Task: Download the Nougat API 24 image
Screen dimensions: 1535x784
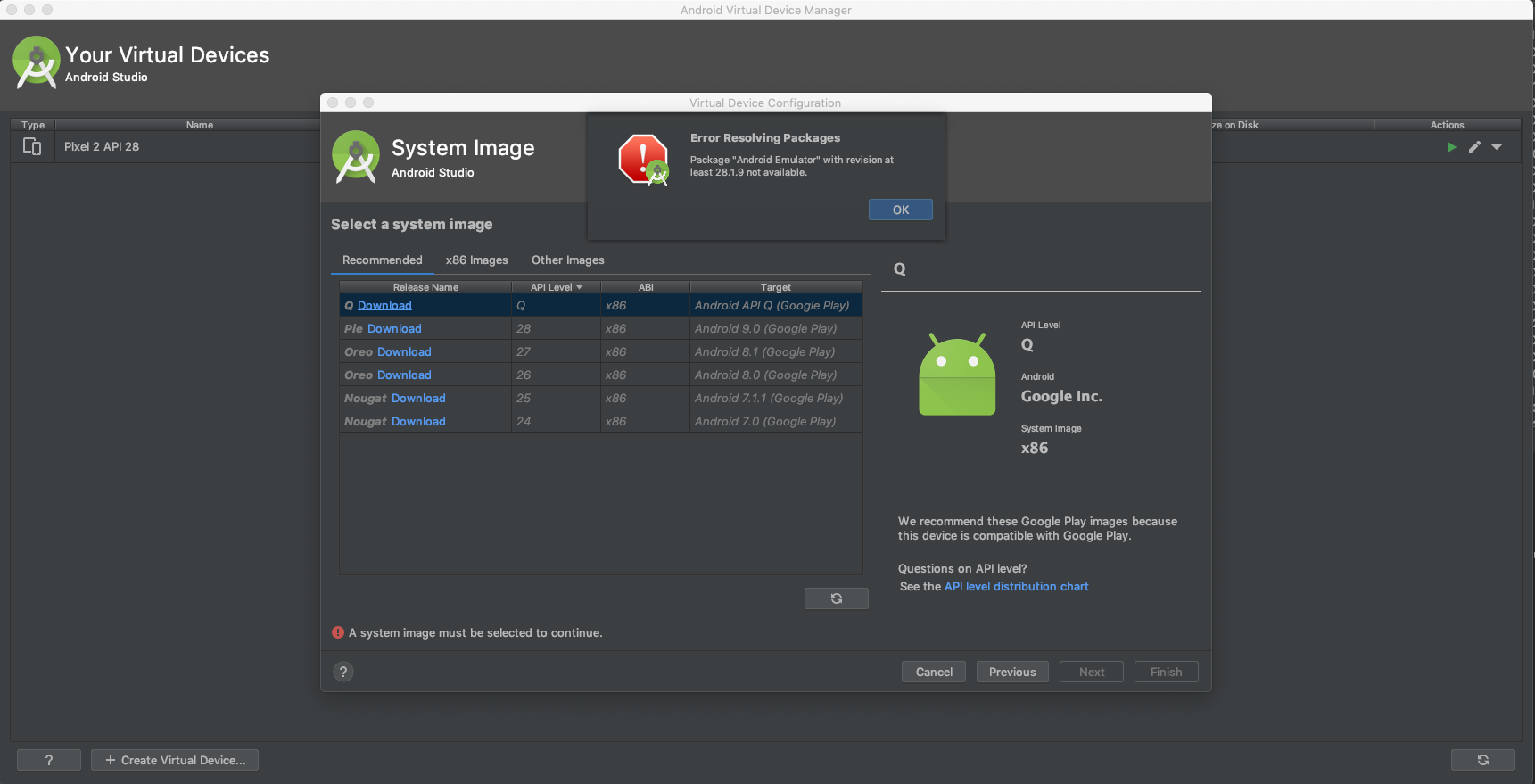Action: 418,421
